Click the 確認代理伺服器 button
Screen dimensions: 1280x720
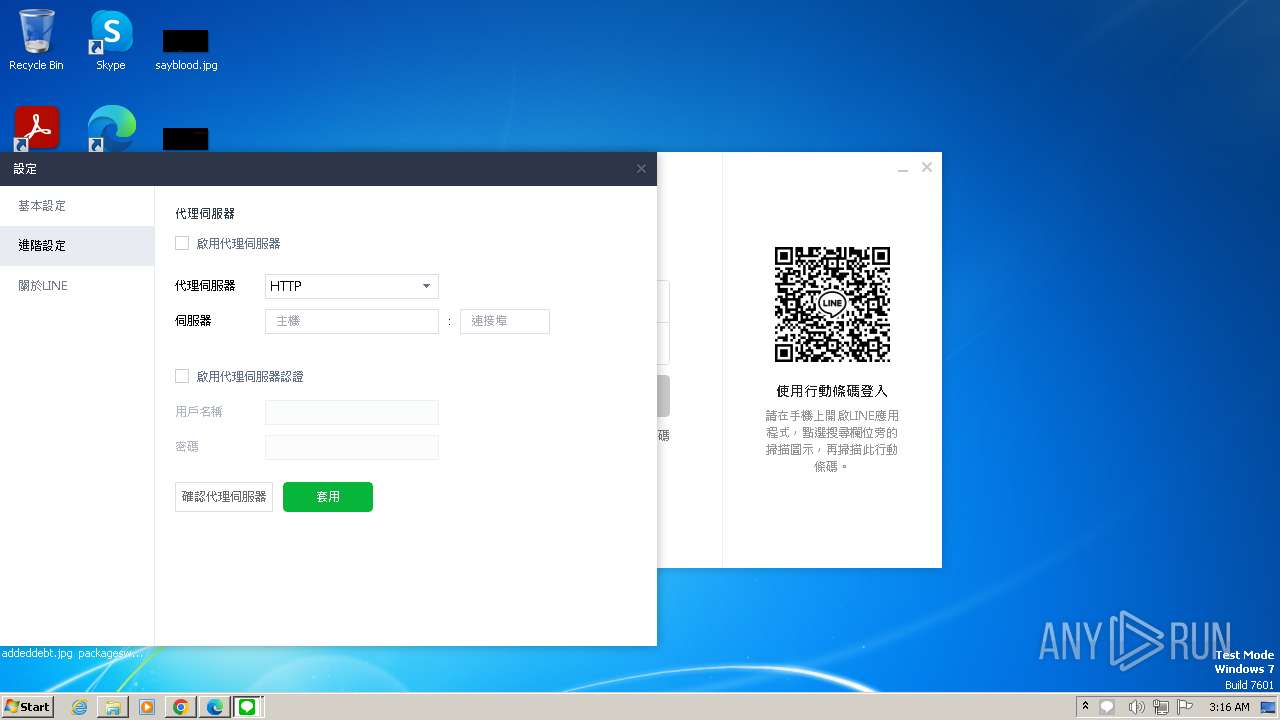tap(224, 497)
